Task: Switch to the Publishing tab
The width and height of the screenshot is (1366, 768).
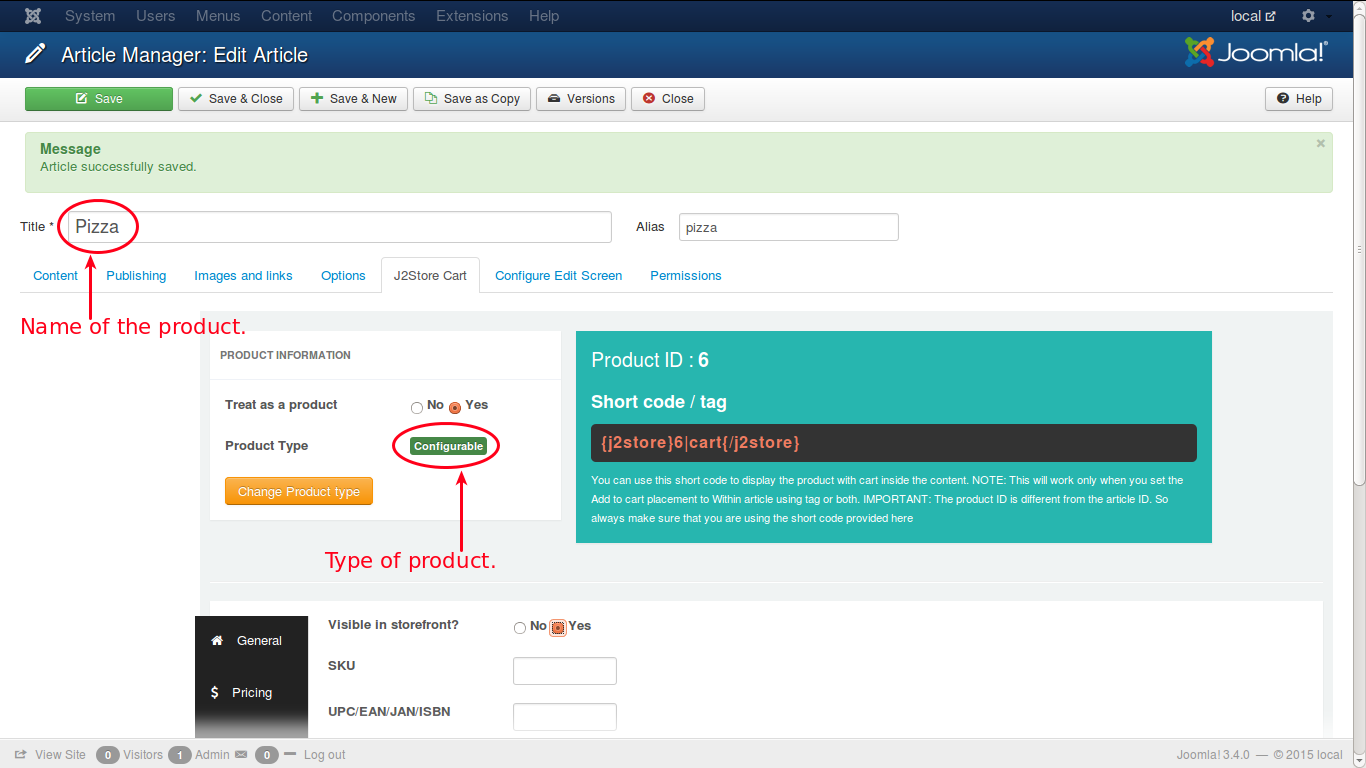Action: pyautogui.click(x=136, y=276)
